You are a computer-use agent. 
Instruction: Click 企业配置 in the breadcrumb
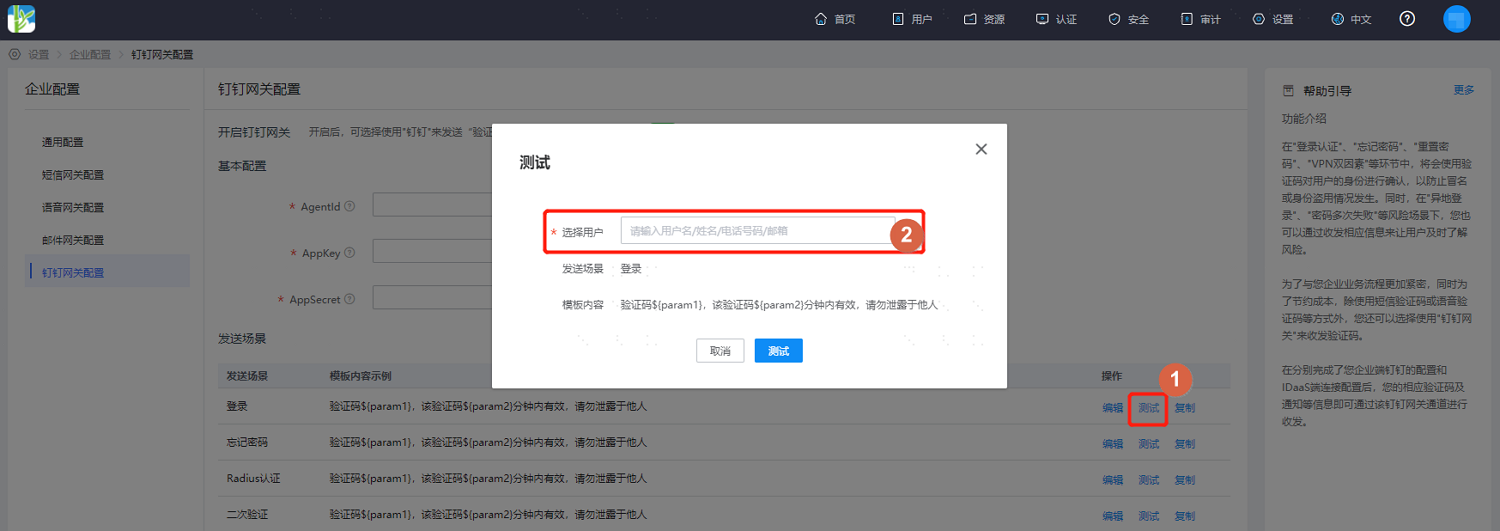click(x=90, y=54)
